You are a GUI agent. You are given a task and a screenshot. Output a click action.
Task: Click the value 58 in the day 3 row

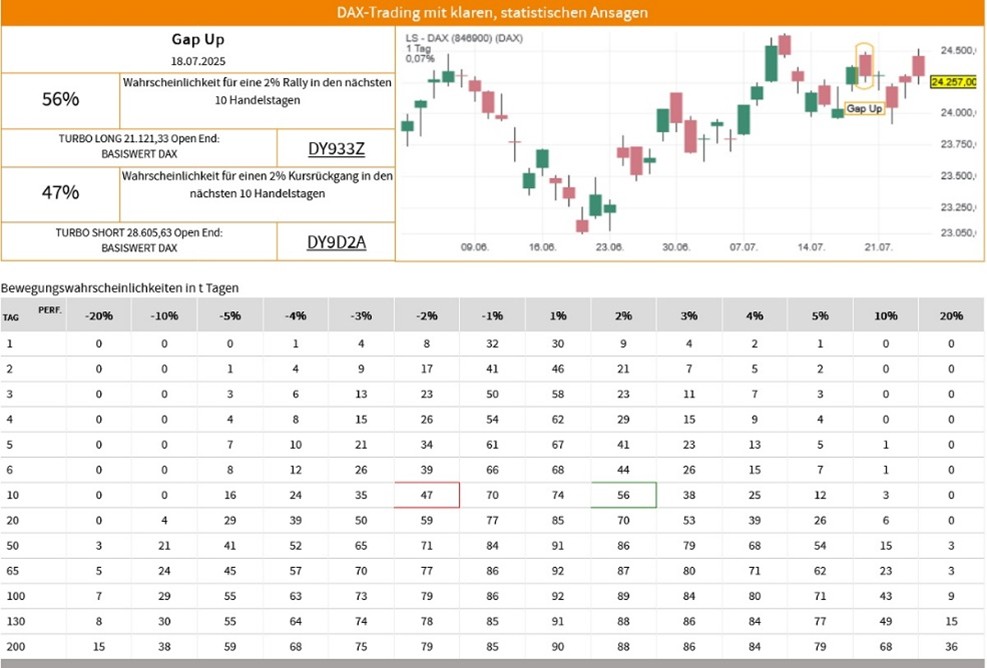point(558,394)
